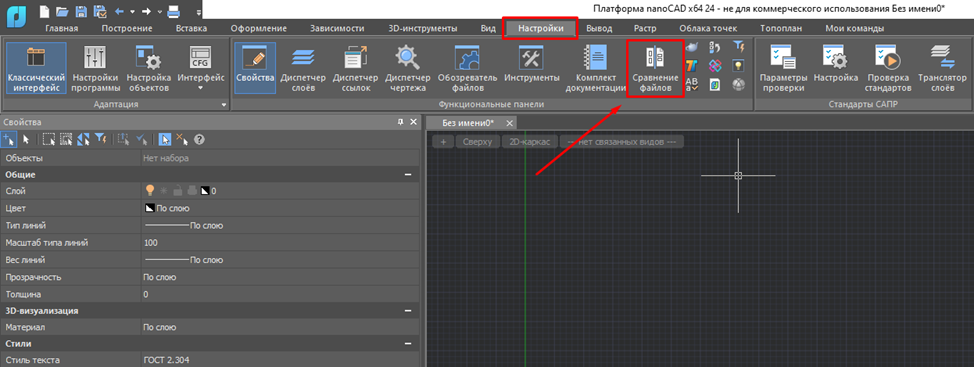Image resolution: width=974 pixels, height=367 pixels.
Task: Collapse the Стили section
Action: (408, 343)
